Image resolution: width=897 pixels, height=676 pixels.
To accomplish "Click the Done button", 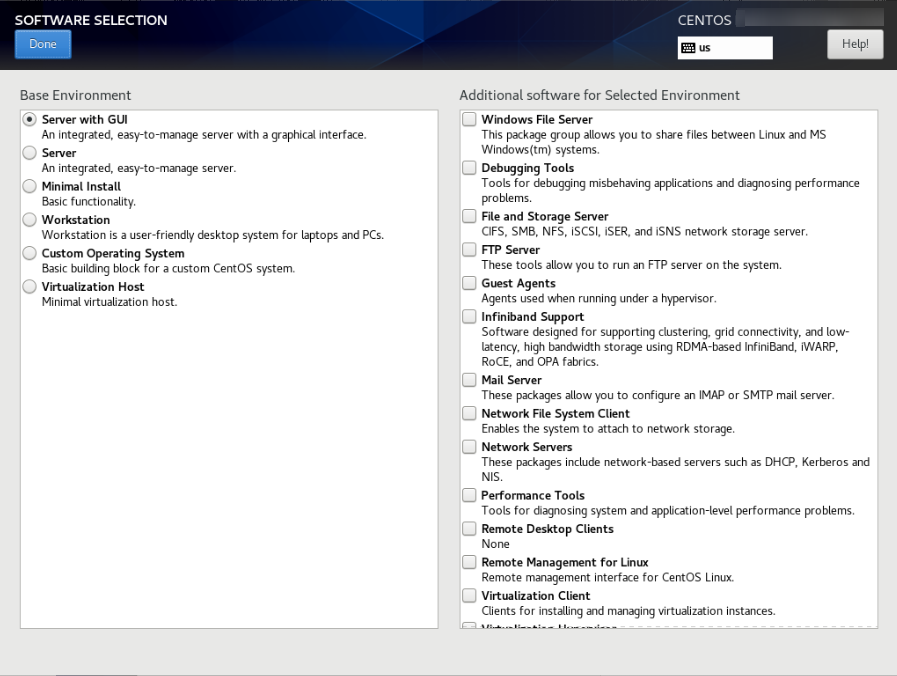I will [x=43, y=44].
